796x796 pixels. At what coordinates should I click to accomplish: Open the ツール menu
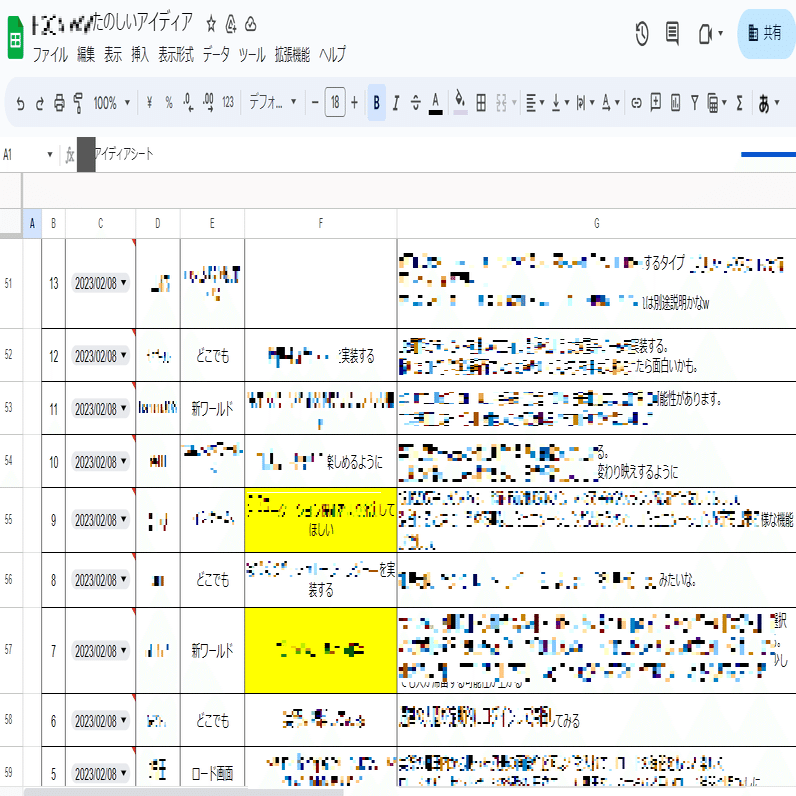pyautogui.click(x=252, y=54)
